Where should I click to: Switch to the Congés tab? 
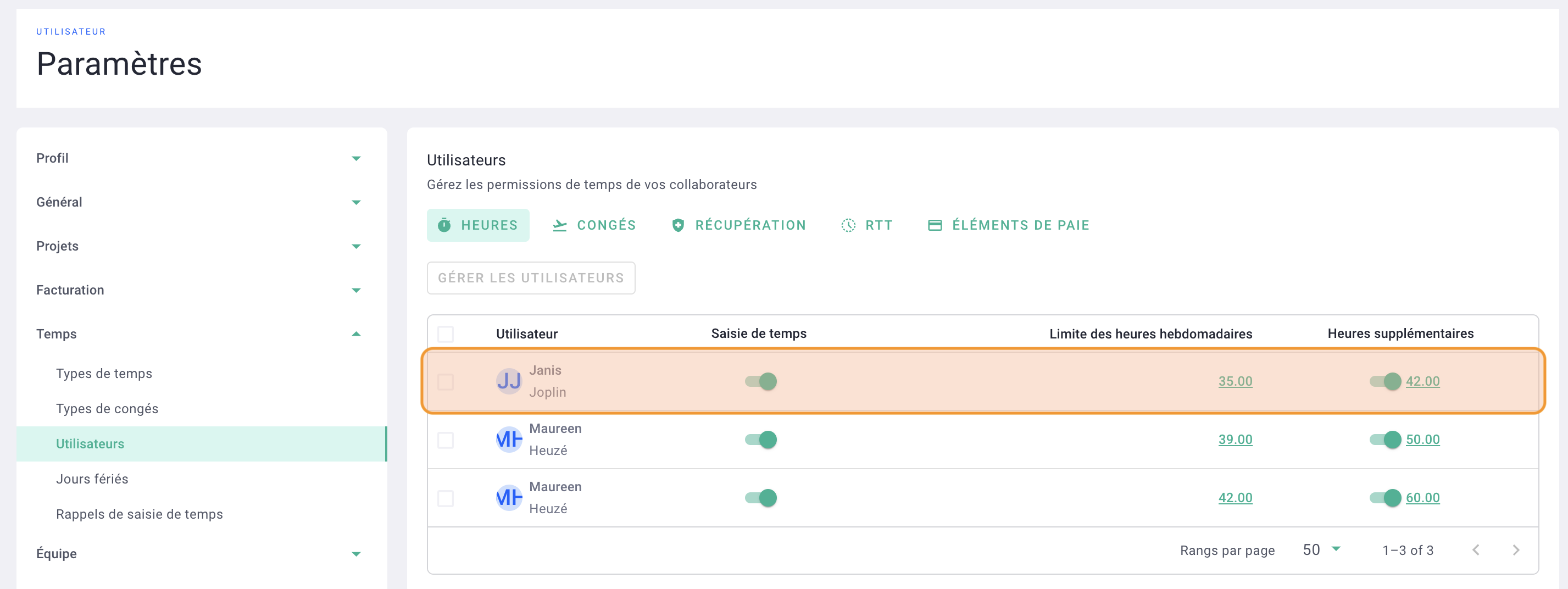point(594,225)
